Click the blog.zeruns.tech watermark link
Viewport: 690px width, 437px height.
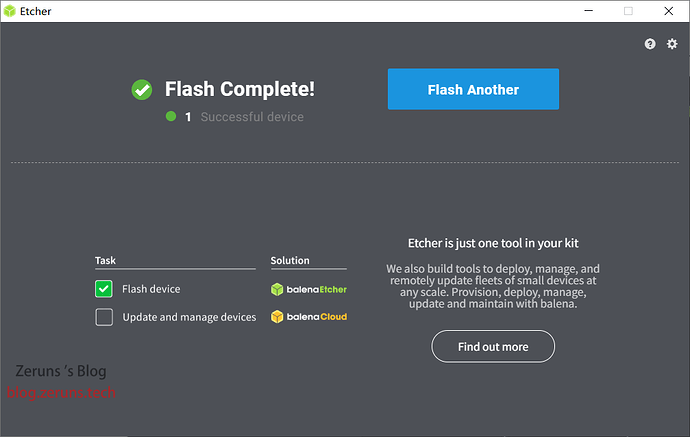tap(62, 393)
